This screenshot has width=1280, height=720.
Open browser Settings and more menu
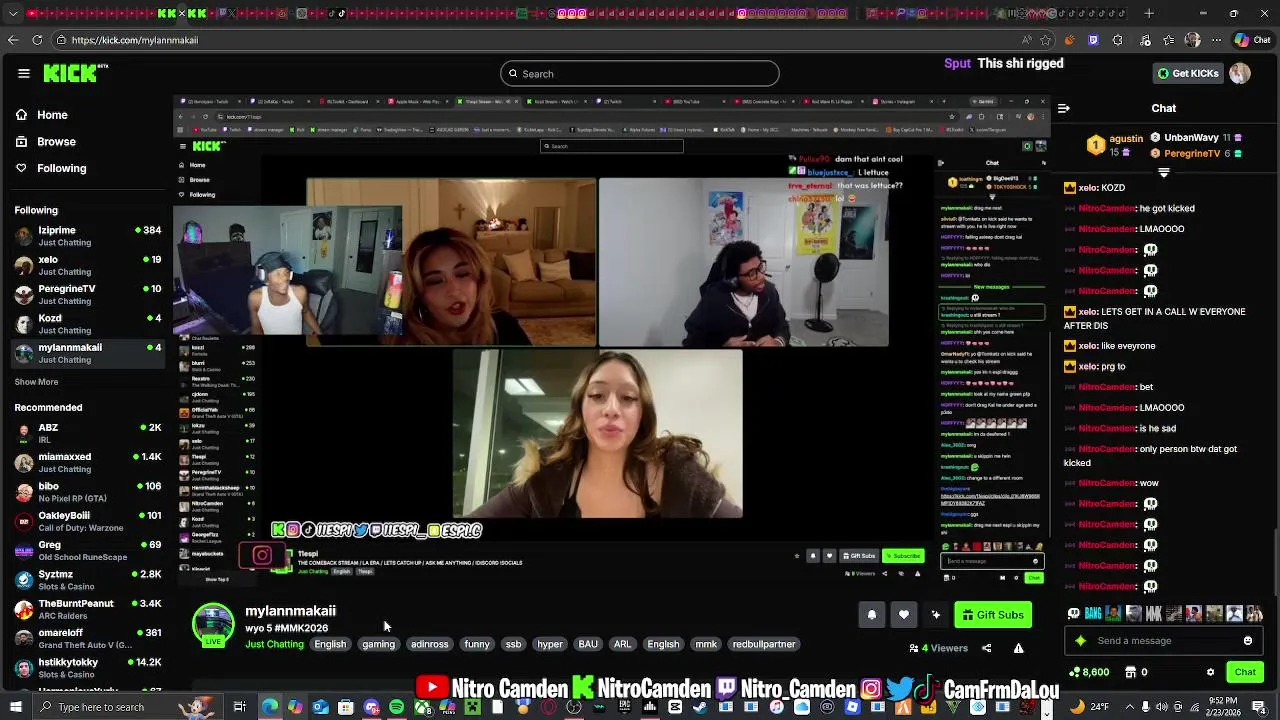[1216, 40]
